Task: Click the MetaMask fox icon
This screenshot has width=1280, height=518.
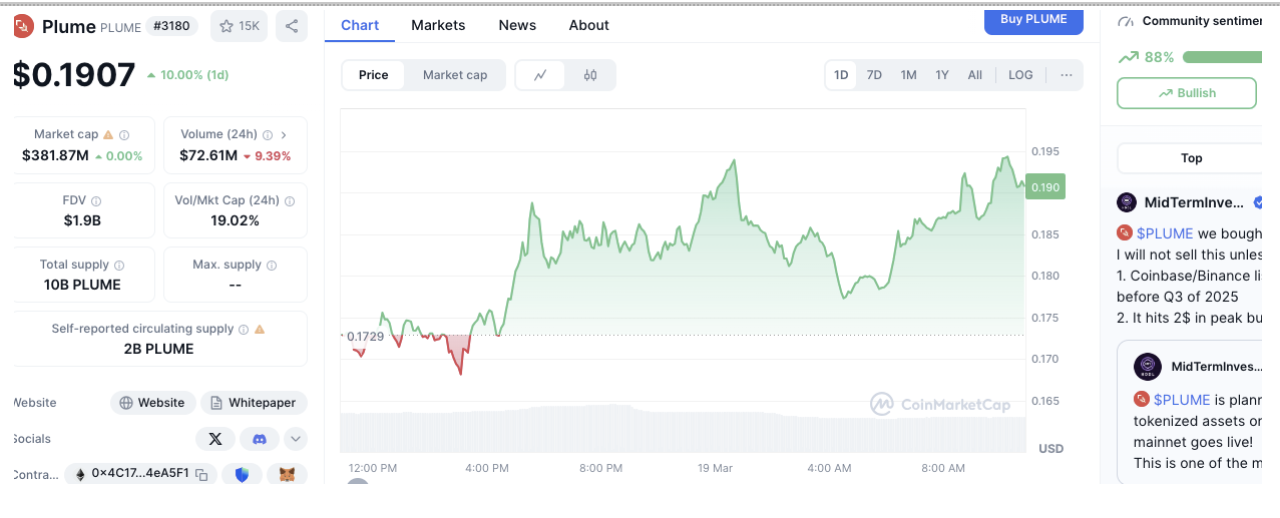Action: pyautogui.click(x=287, y=474)
